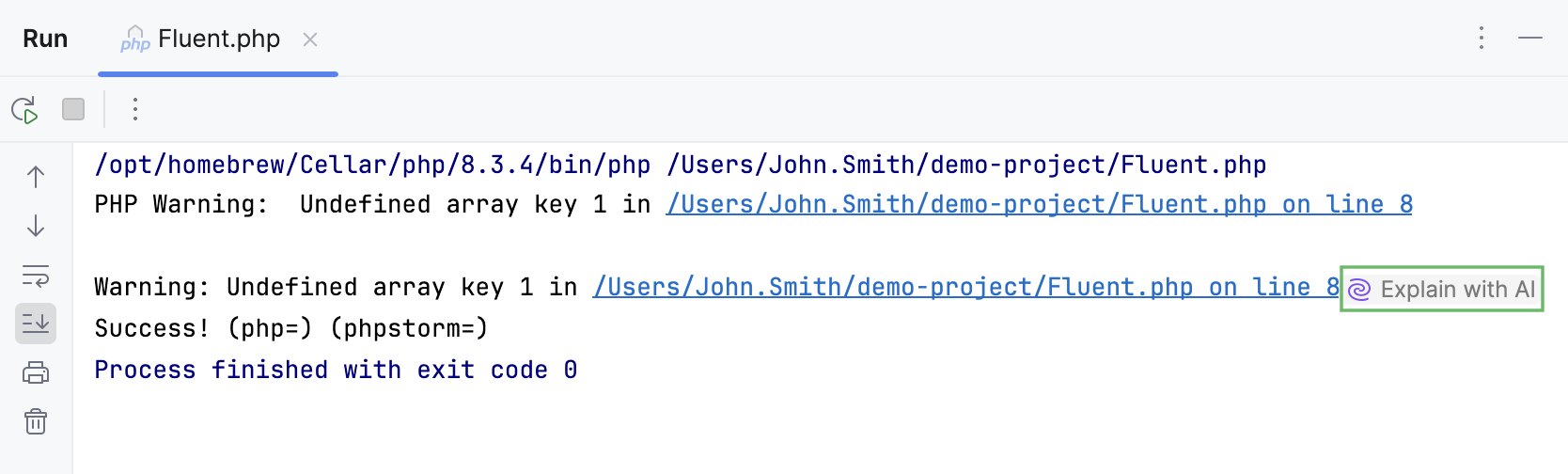Open Run tool window options menu
The image size is (1568, 474).
coord(1482,38)
